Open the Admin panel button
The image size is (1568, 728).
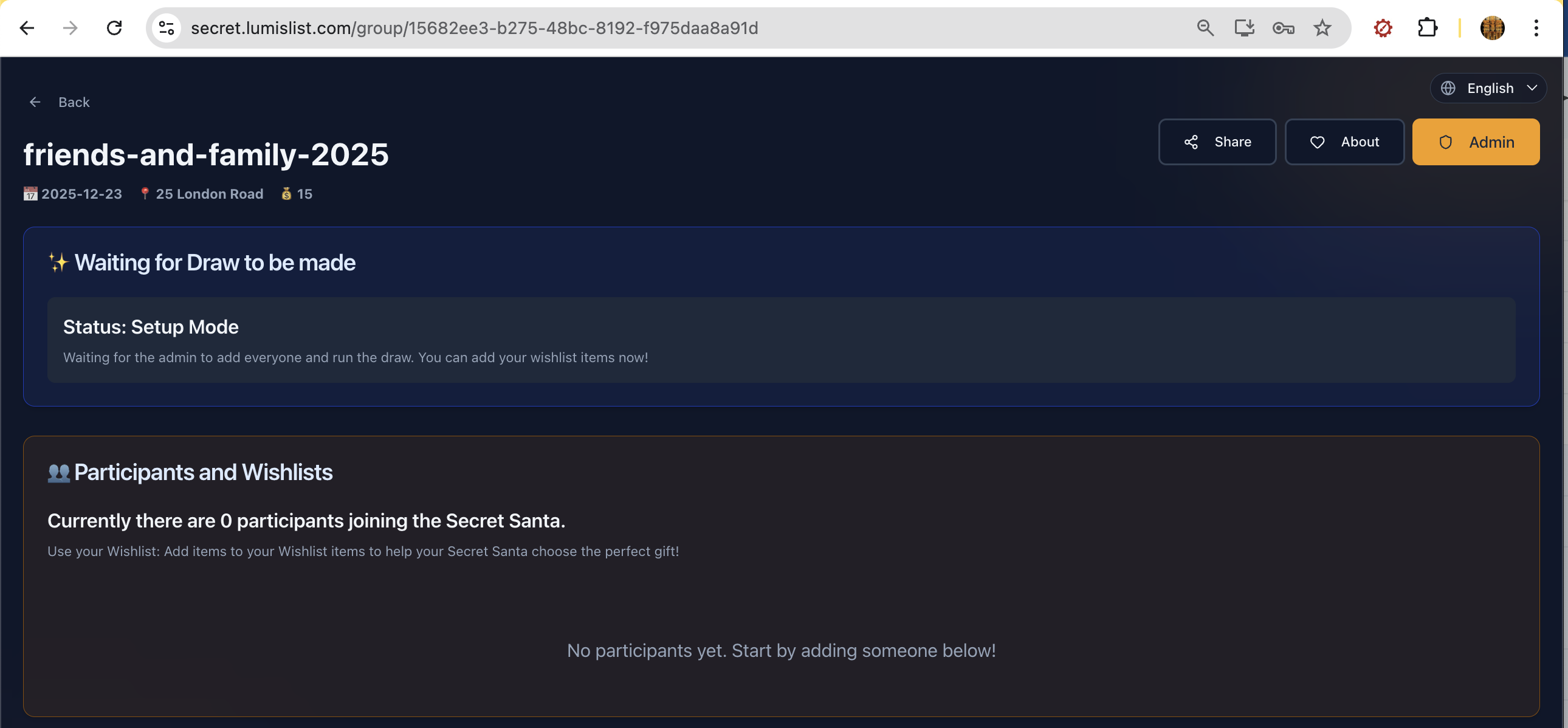click(x=1476, y=142)
